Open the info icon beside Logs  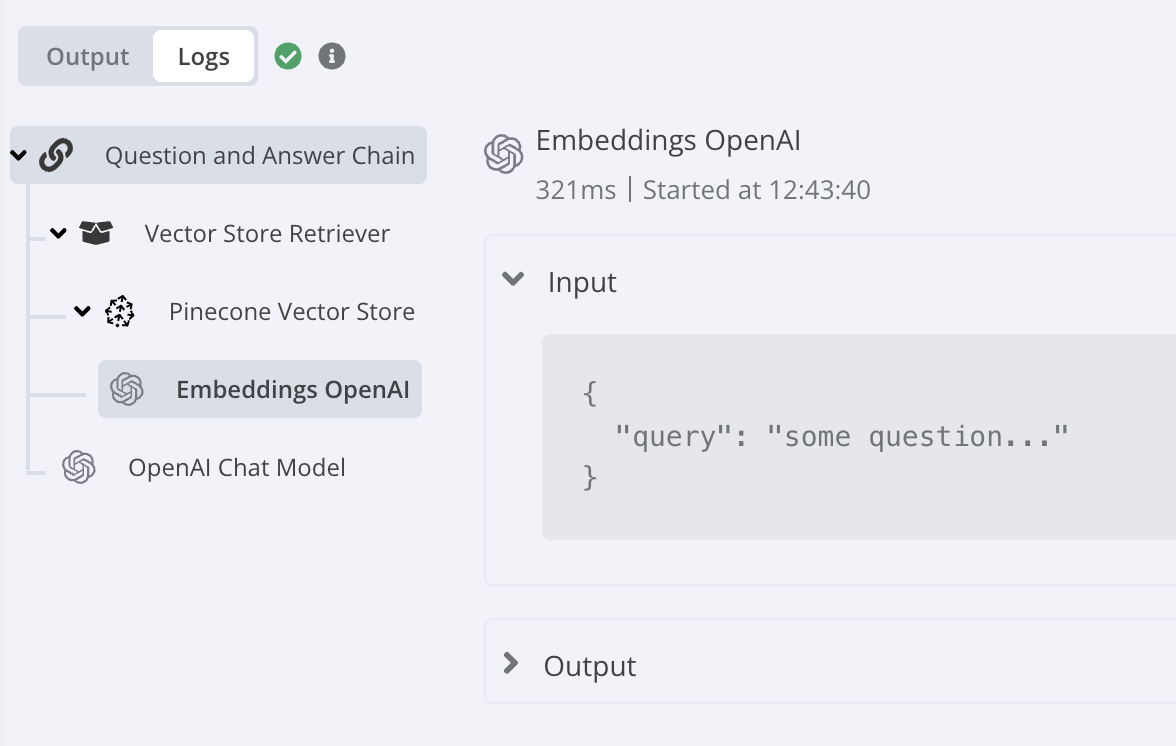(x=332, y=56)
